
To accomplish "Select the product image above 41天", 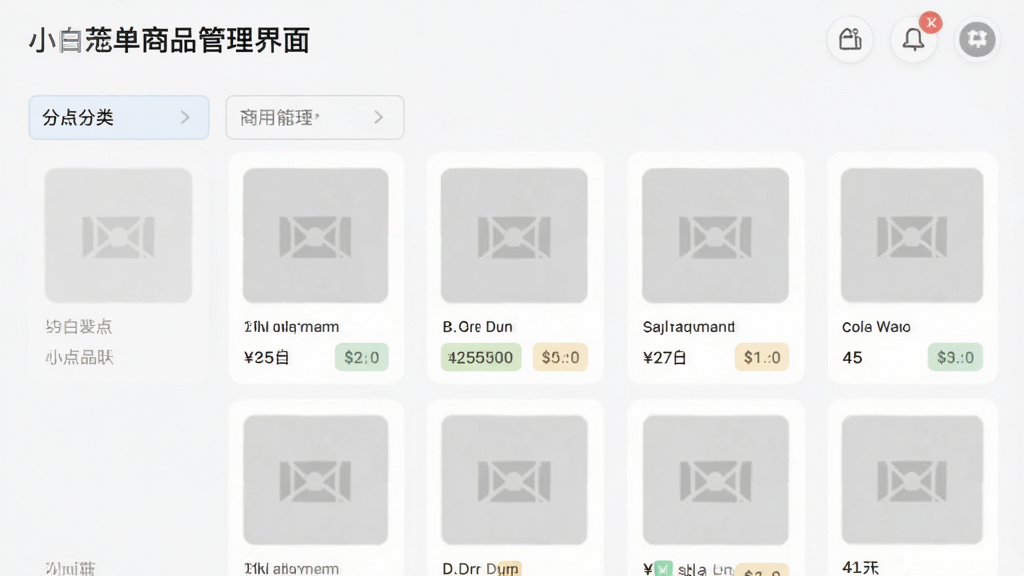I will click(912, 480).
